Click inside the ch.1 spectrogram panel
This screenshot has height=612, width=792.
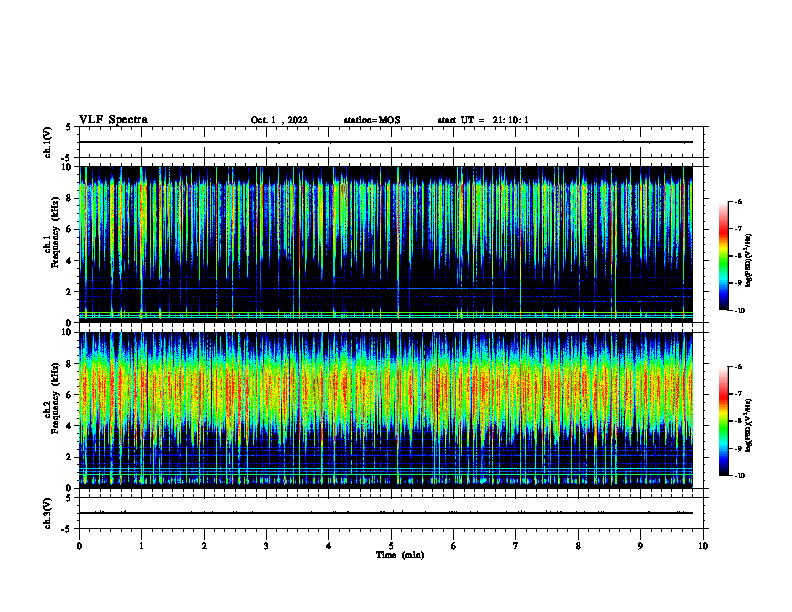[x=385, y=244]
